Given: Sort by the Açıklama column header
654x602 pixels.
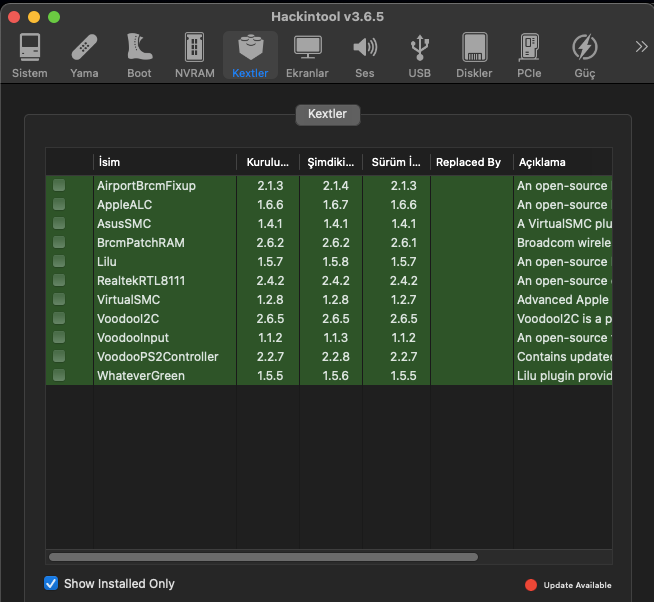Looking at the screenshot, I should click(x=560, y=162).
